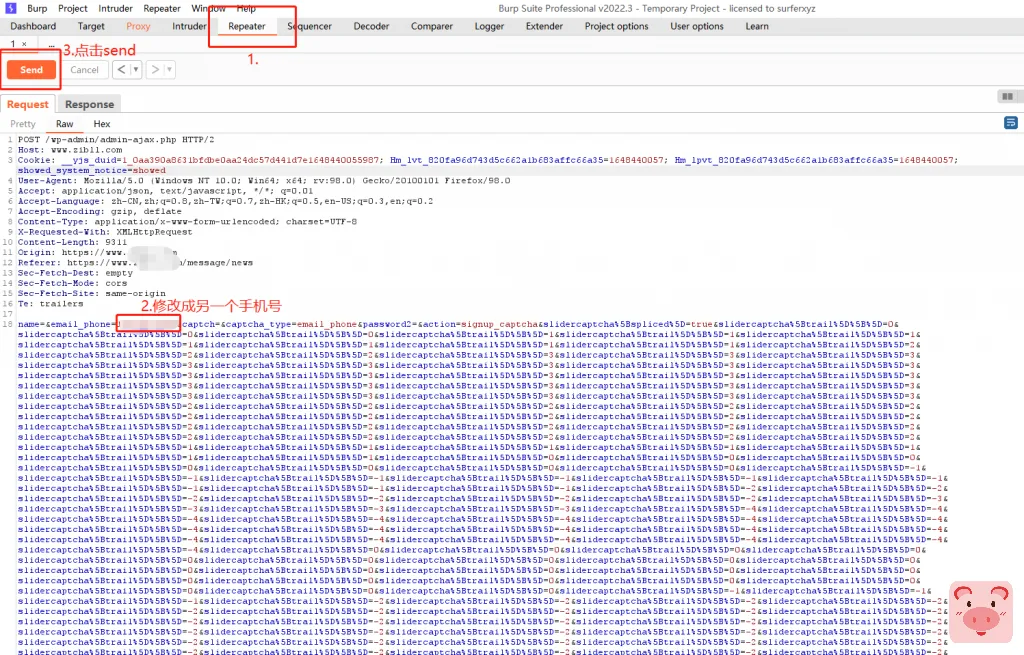This screenshot has height=655, width=1024.
Task: Click the Sec-Fetch-Dest: empty line
Action: point(75,273)
